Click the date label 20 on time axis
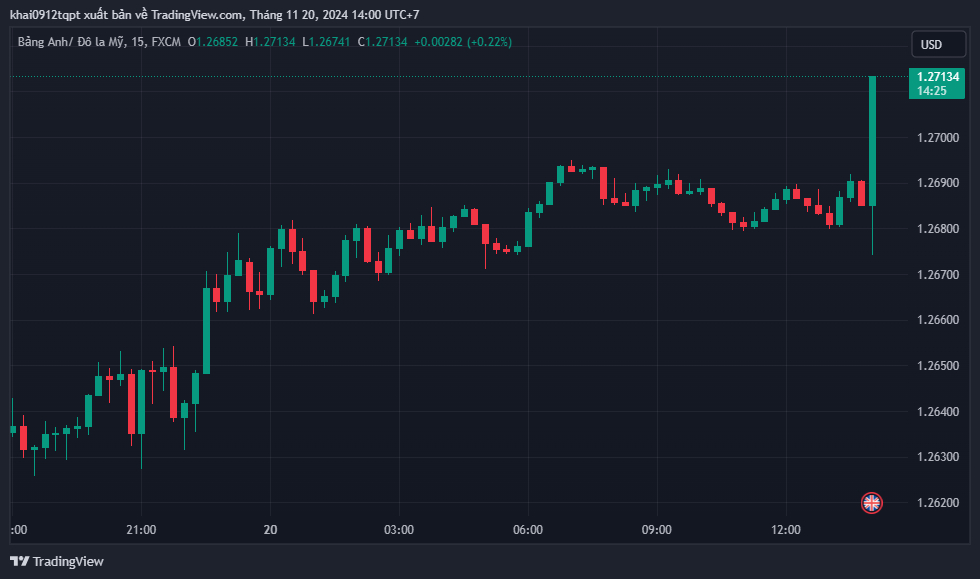 pyautogui.click(x=270, y=530)
